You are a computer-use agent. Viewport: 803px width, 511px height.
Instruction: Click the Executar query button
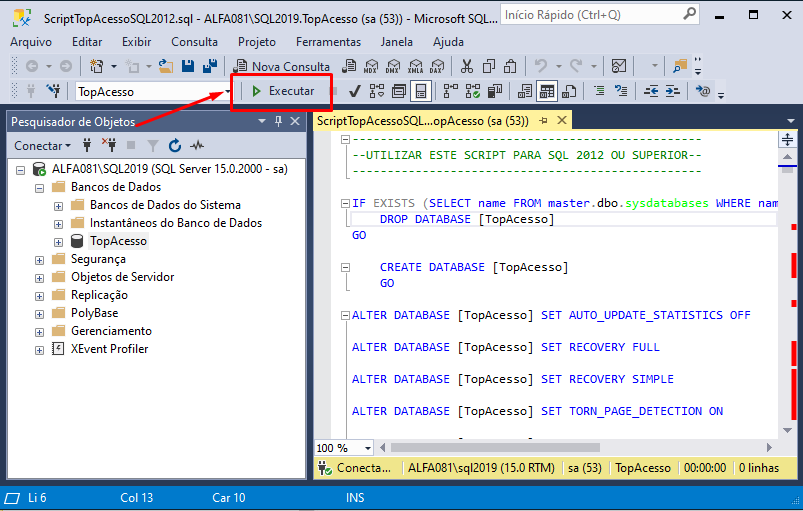click(x=282, y=91)
